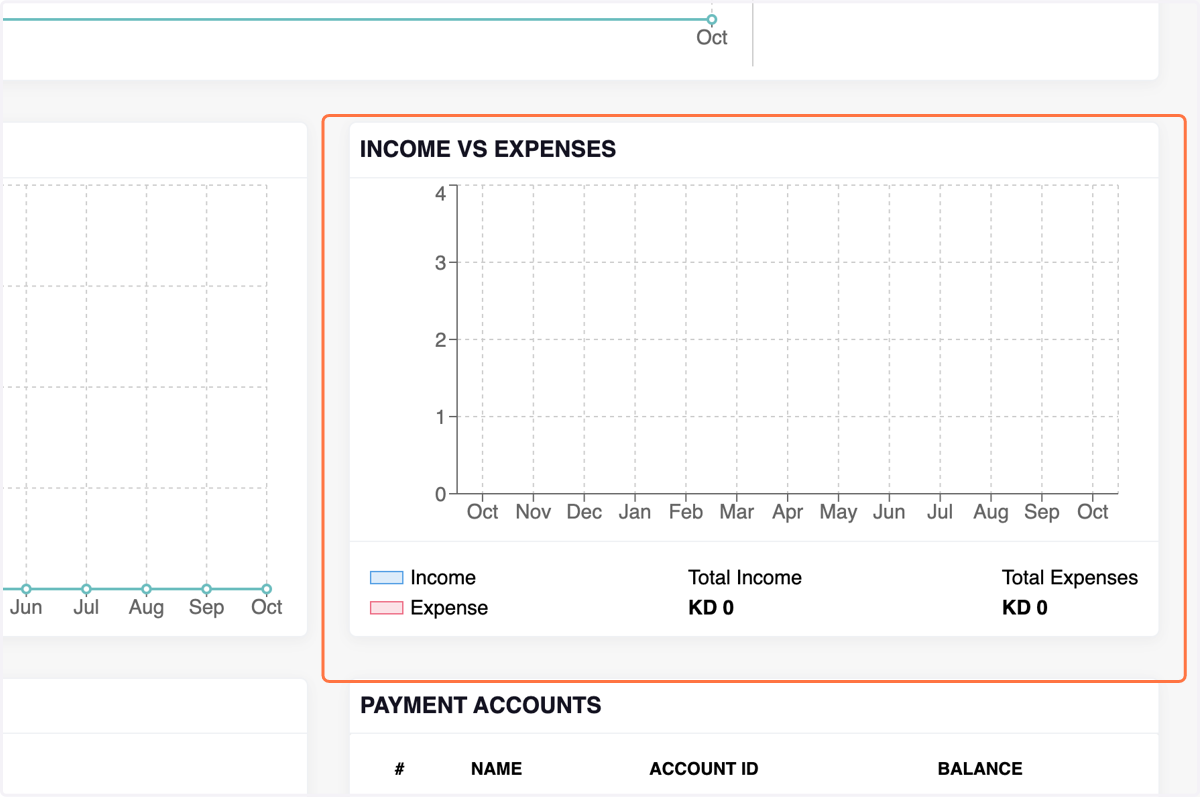Screen dimensions: 1200x797
Task: Toggle the blue Income legend swatch
Action: (386, 578)
